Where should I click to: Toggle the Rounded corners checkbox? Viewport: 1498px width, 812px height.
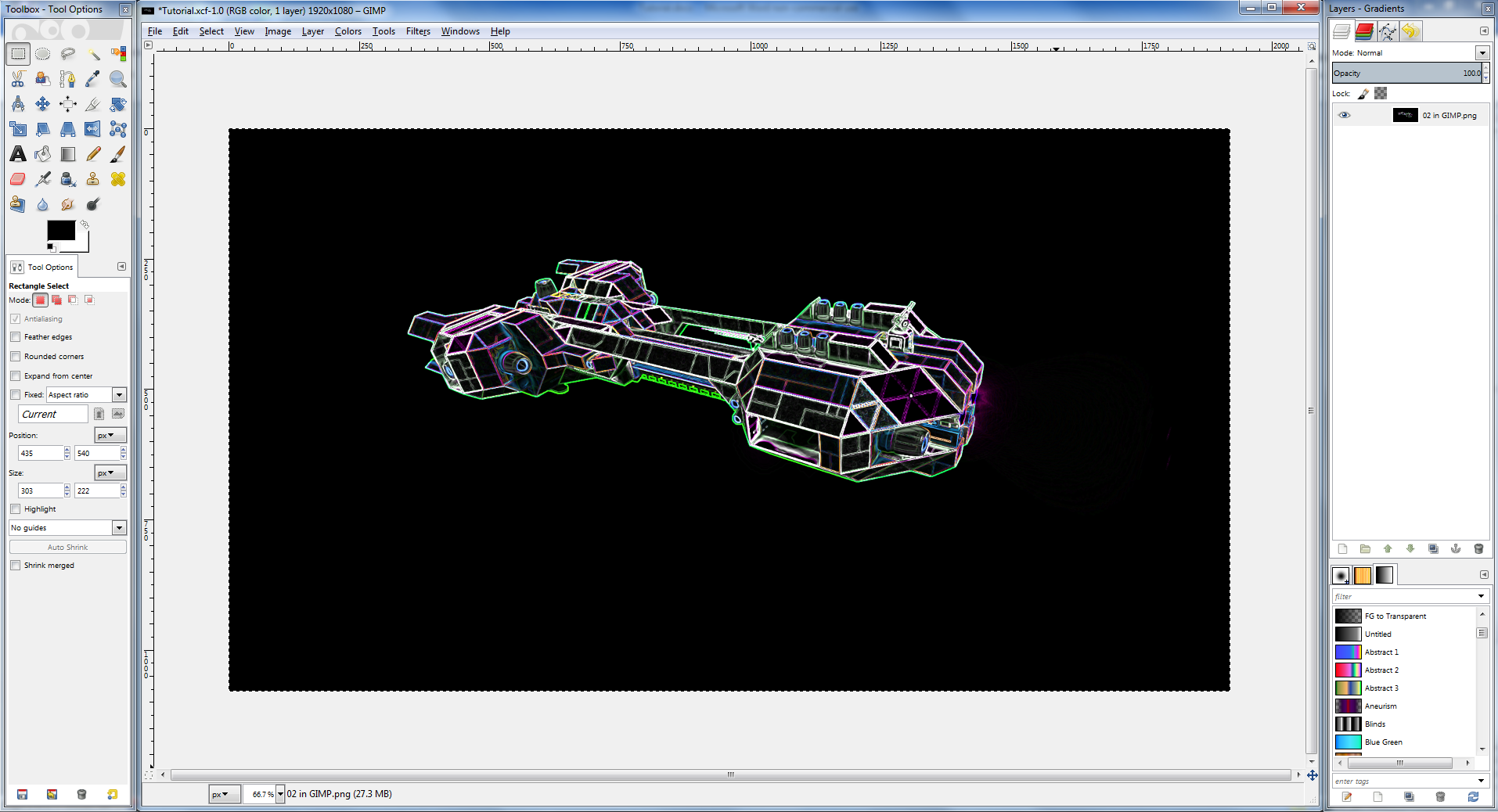16,357
